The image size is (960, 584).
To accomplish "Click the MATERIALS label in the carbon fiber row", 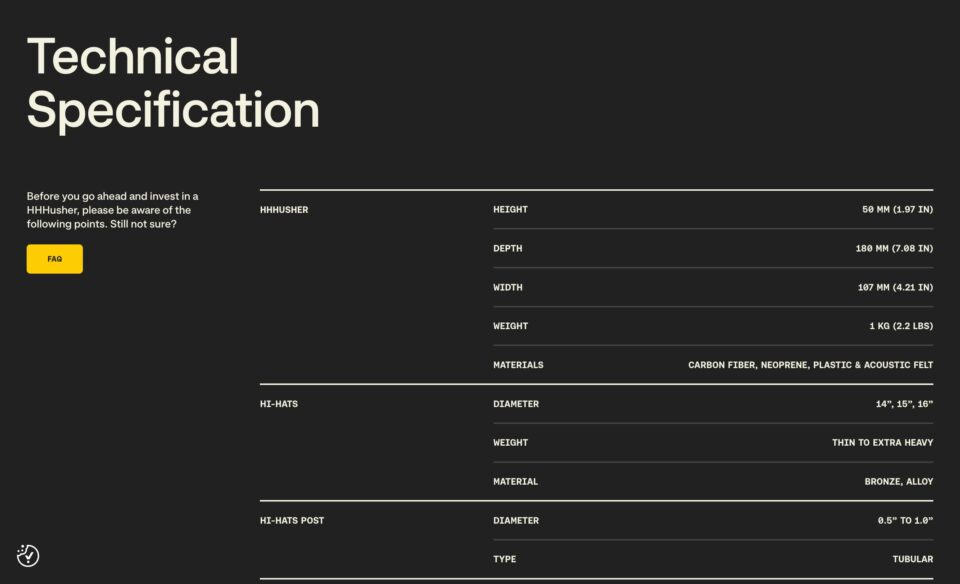I will point(518,365).
